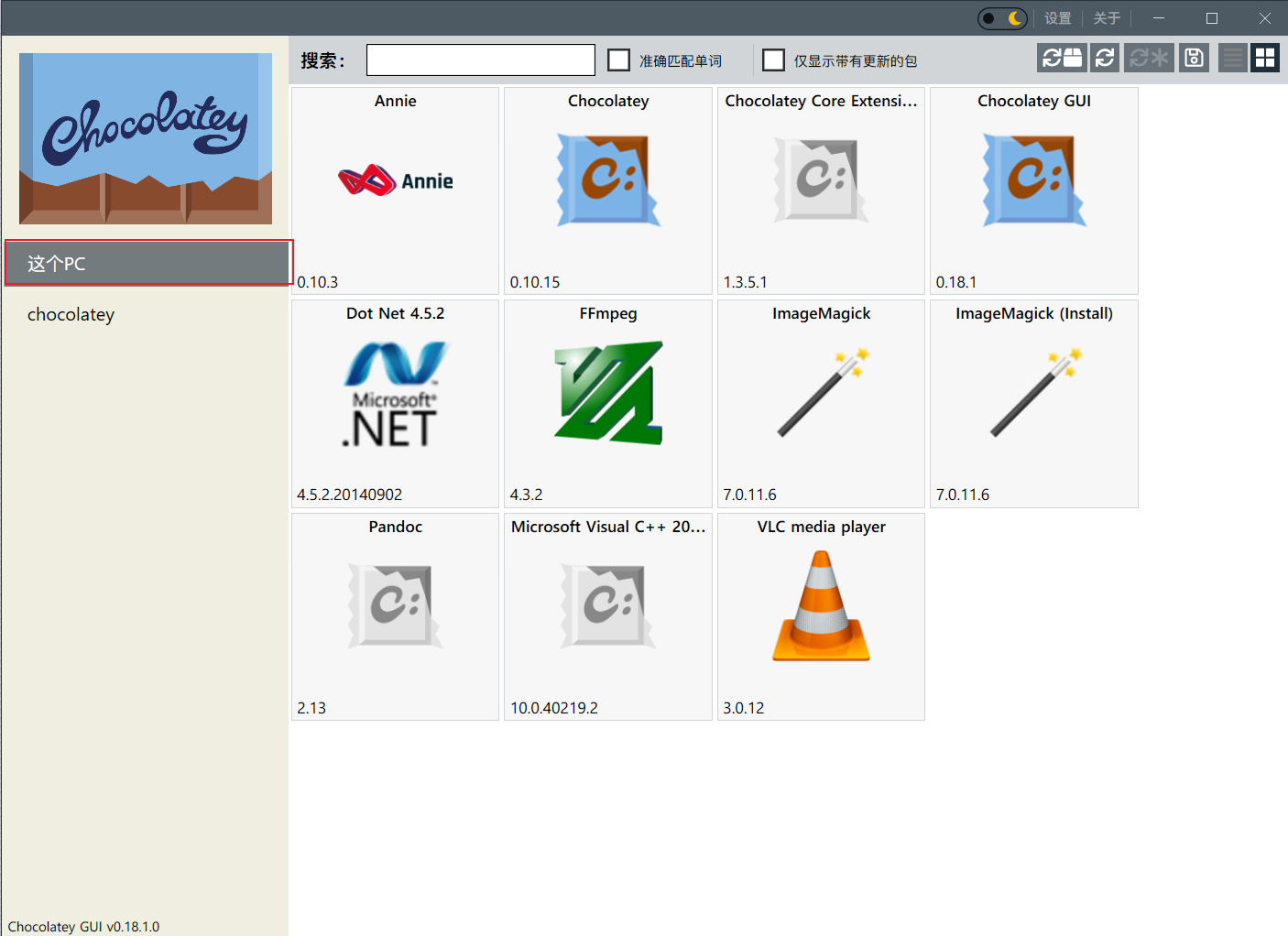
Task: Switch to tile grid view icon
Action: (x=1265, y=58)
